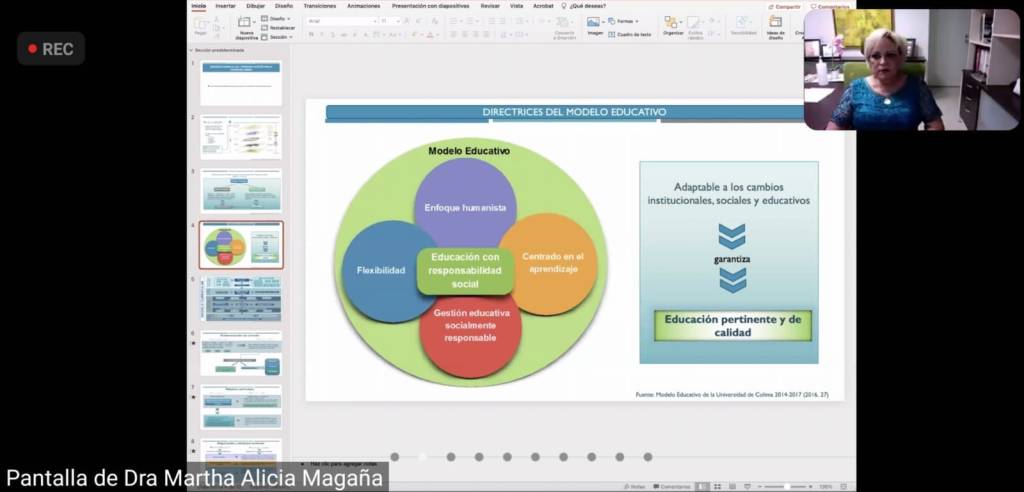Click the Imagen insert icon

(594, 22)
